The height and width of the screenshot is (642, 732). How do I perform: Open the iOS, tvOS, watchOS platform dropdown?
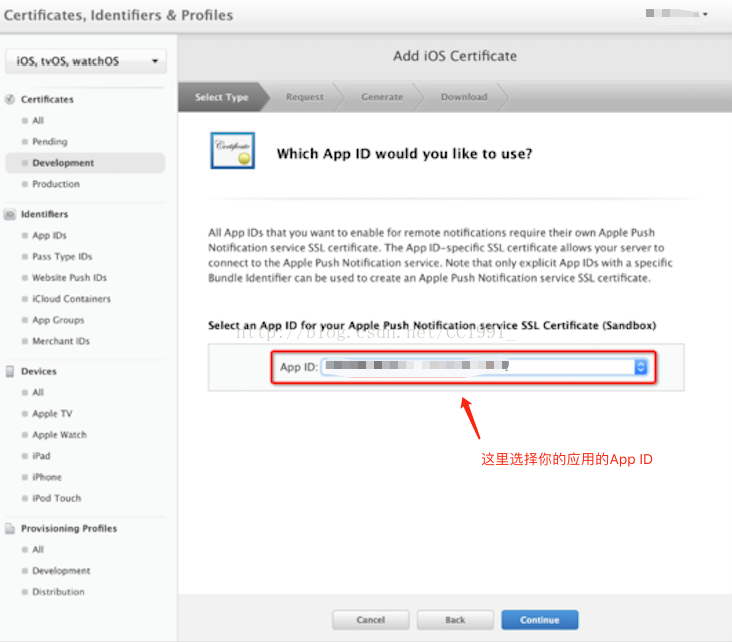pos(86,61)
